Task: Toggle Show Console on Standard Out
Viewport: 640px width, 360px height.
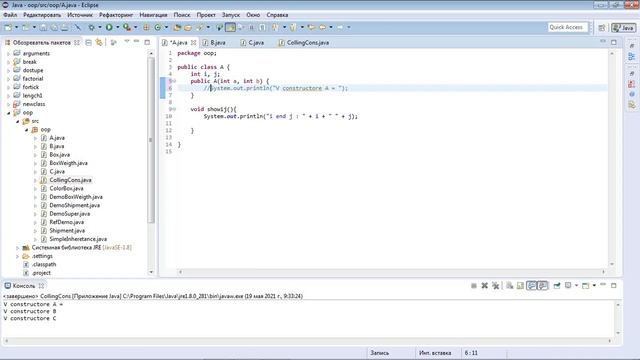Action: coord(531,286)
